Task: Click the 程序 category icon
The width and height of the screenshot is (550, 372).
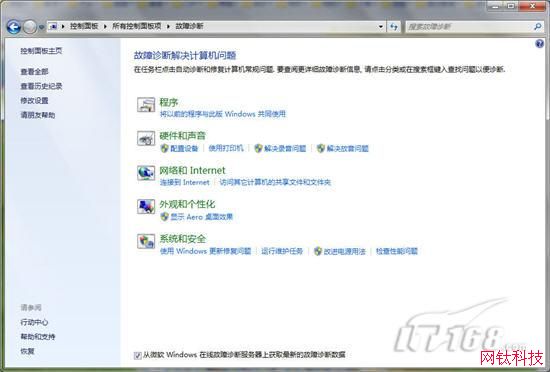Action: click(146, 104)
